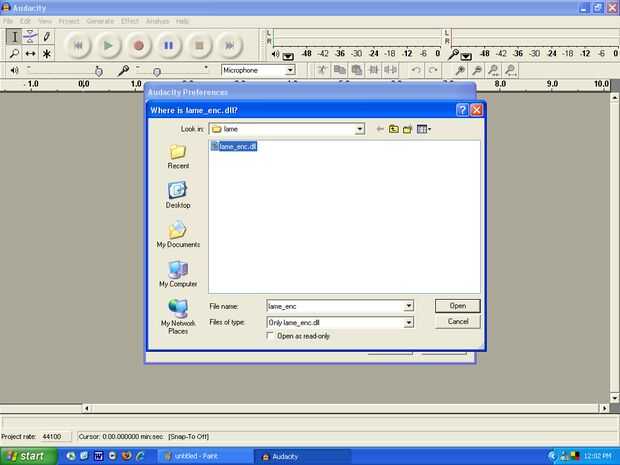Open Desktop places shortcut
This screenshot has width=620, height=465.
click(178, 195)
